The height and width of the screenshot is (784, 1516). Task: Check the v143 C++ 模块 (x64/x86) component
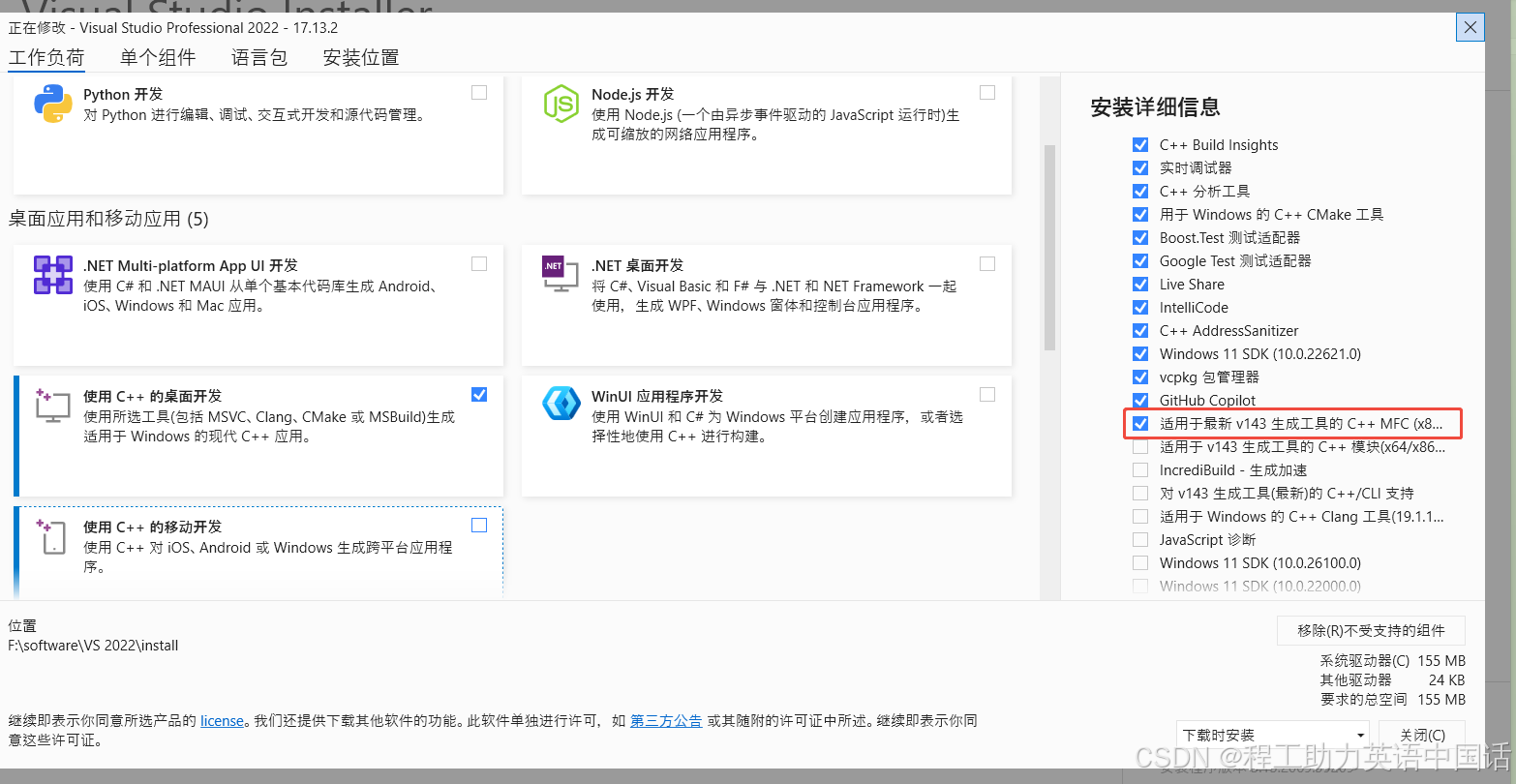(x=1140, y=446)
